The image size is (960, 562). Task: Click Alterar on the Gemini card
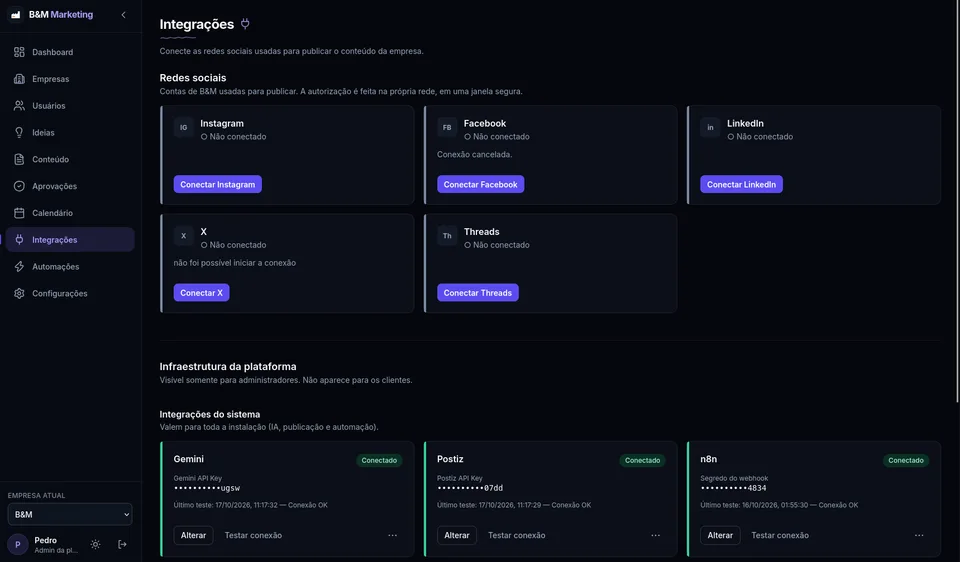pos(193,535)
